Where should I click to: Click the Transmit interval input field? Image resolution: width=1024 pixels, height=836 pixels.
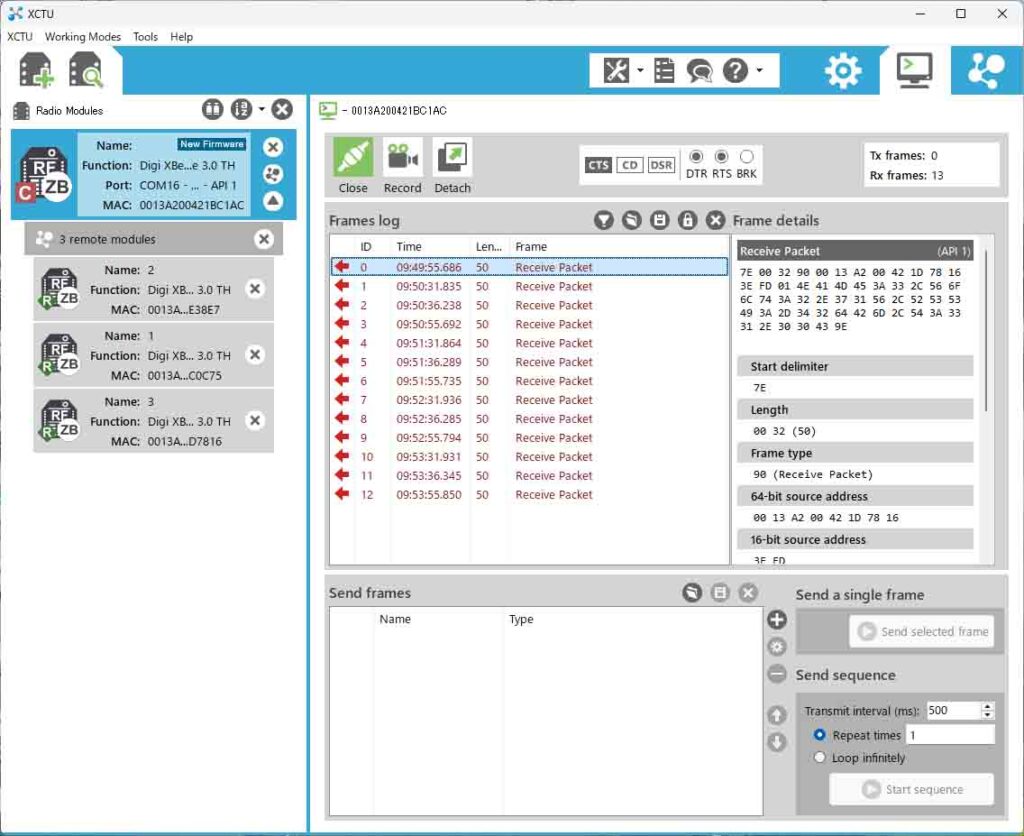coord(953,711)
